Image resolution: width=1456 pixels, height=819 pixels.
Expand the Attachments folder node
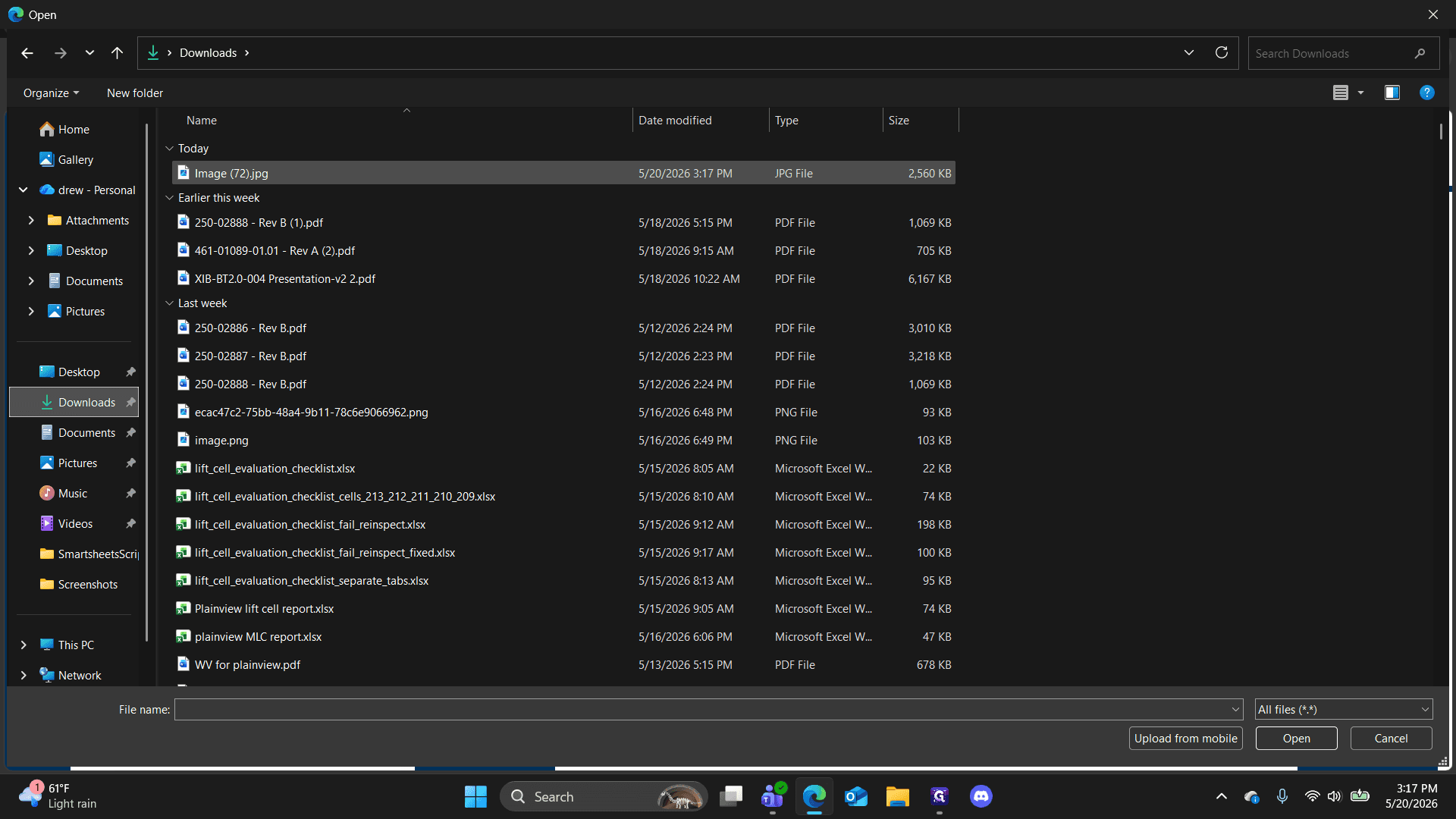[31, 221]
